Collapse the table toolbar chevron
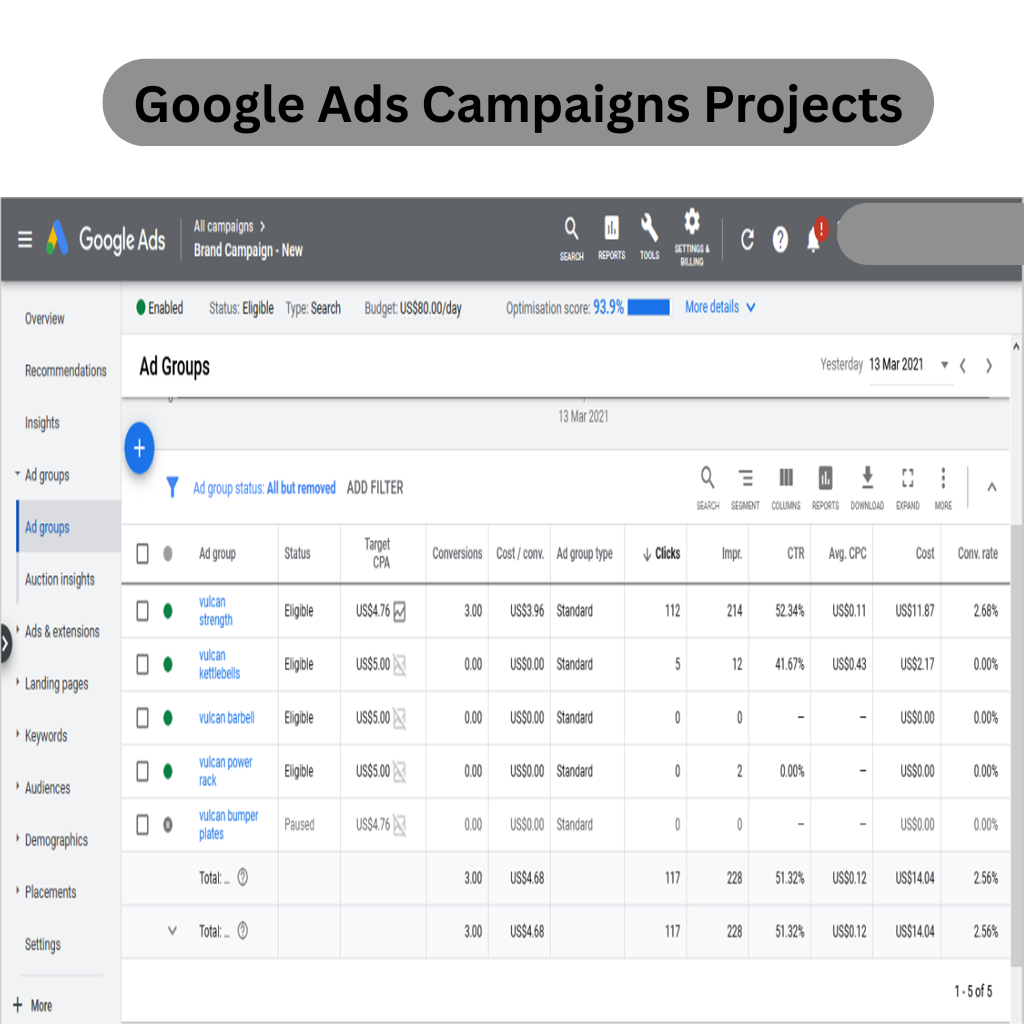 pyautogui.click(x=991, y=487)
